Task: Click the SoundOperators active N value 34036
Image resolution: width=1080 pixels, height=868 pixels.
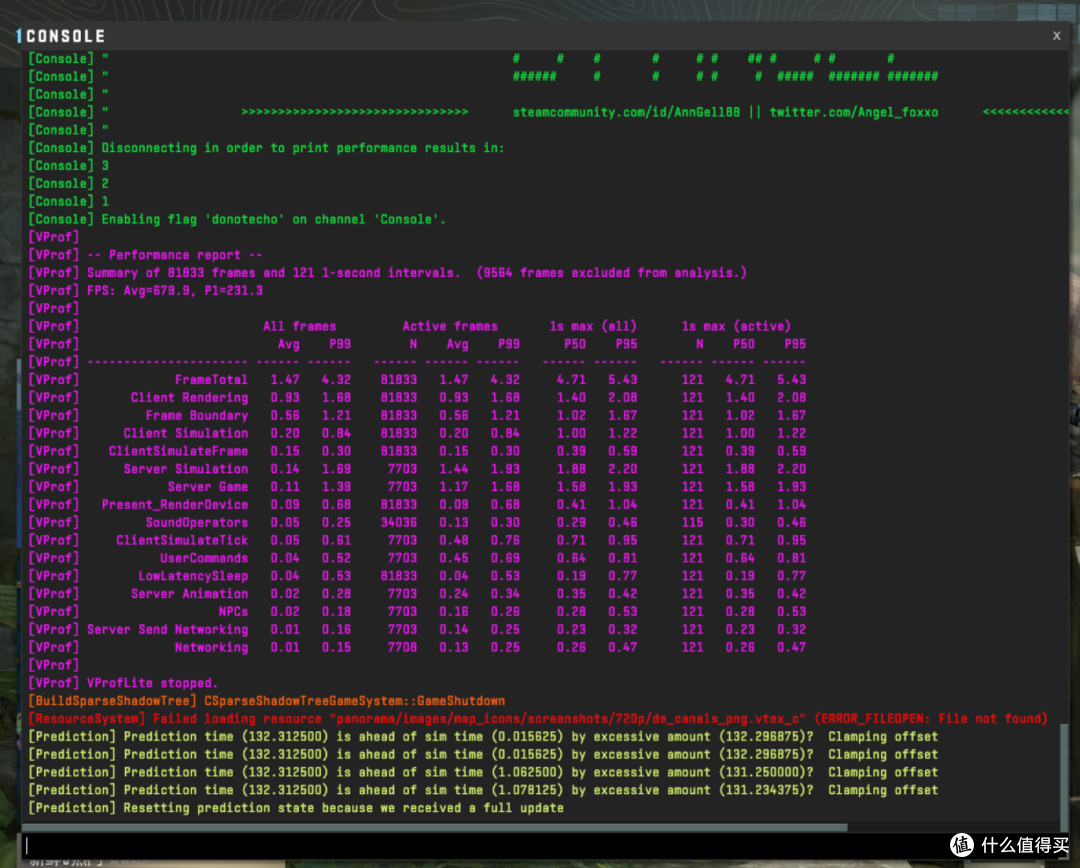Action: pyautogui.click(x=398, y=523)
